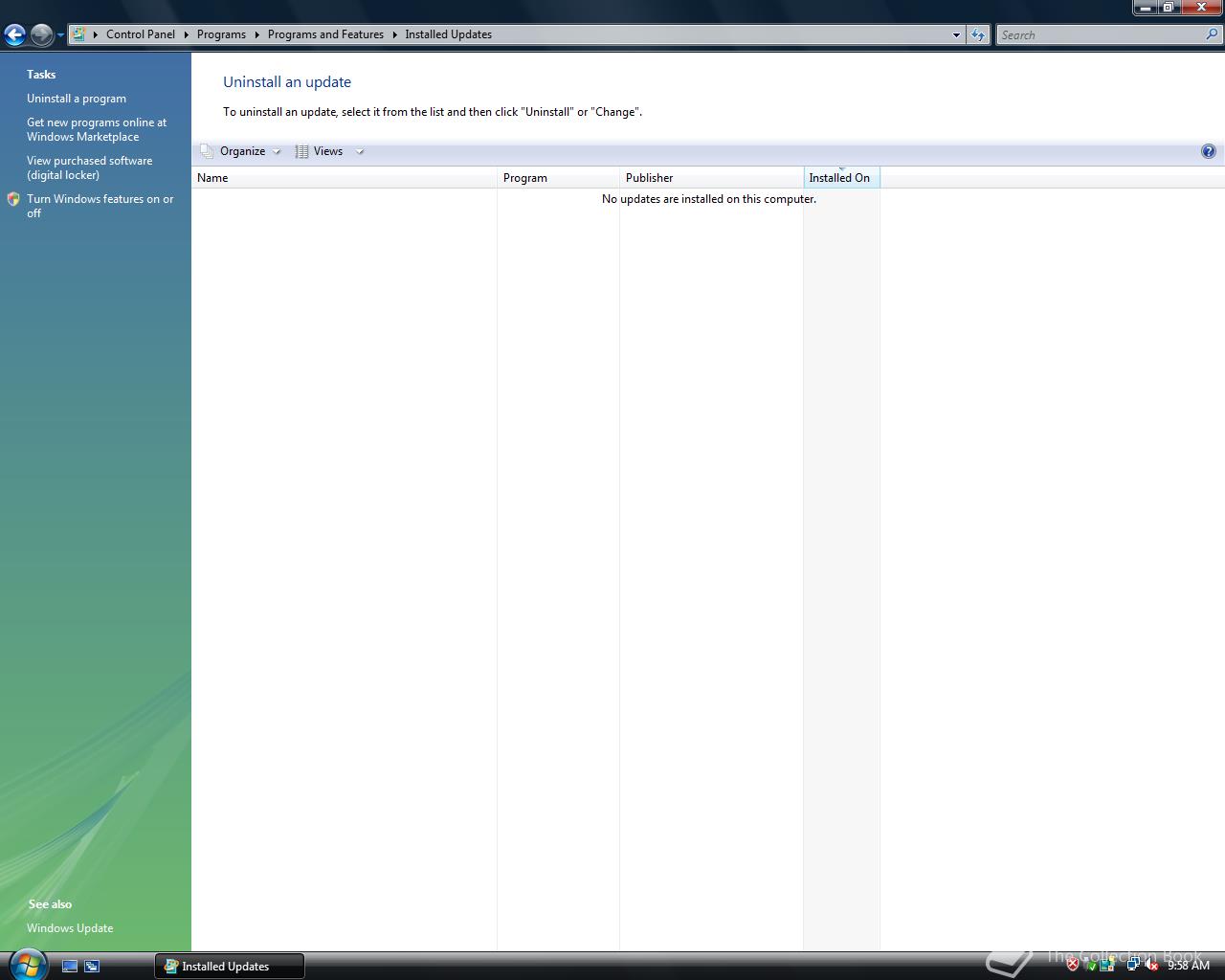Click Show Desktop quick launch icon
The image size is (1225, 980).
tap(69, 967)
